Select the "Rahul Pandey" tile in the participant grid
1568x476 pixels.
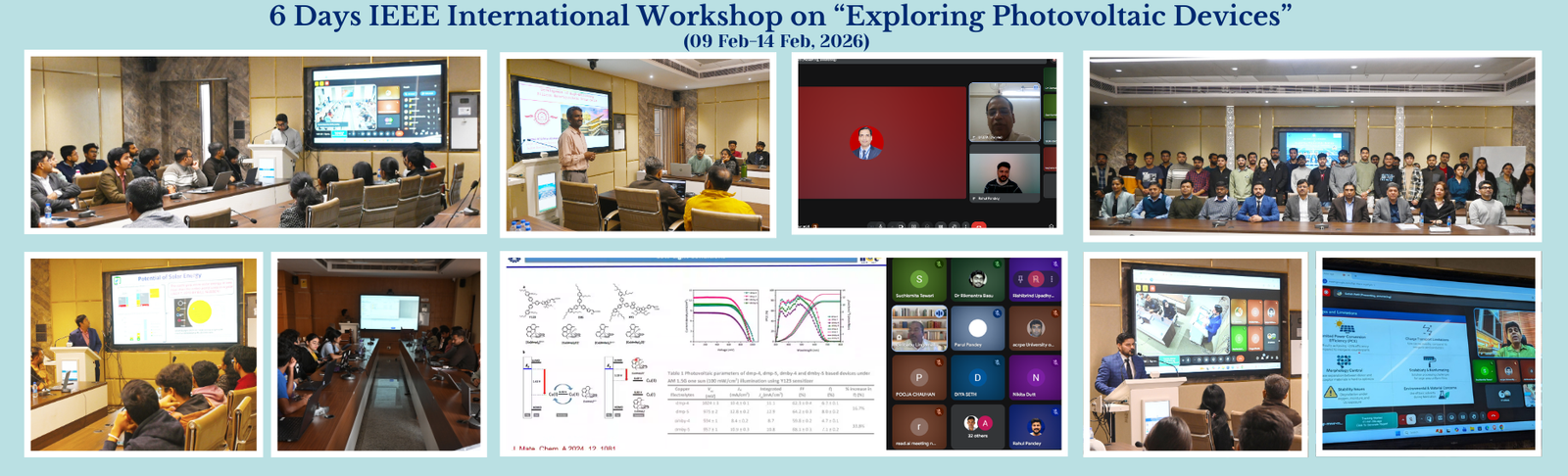(1035, 426)
